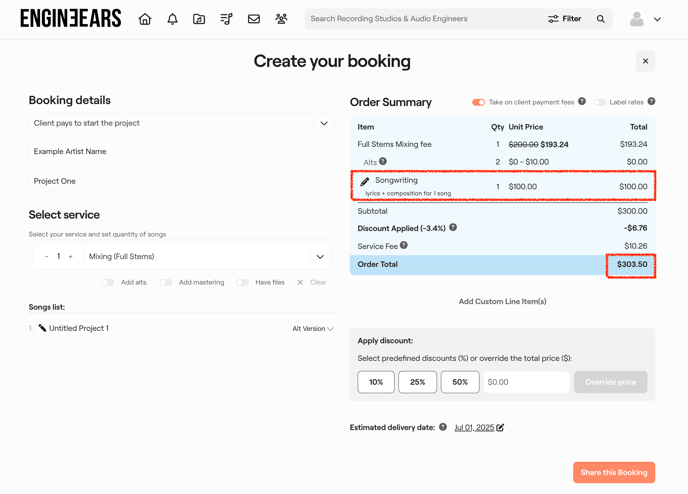The height and width of the screenshot is (494, 688).
Task: Open Mixing (Full Stems) service dropdown
Action: (320, 257)
